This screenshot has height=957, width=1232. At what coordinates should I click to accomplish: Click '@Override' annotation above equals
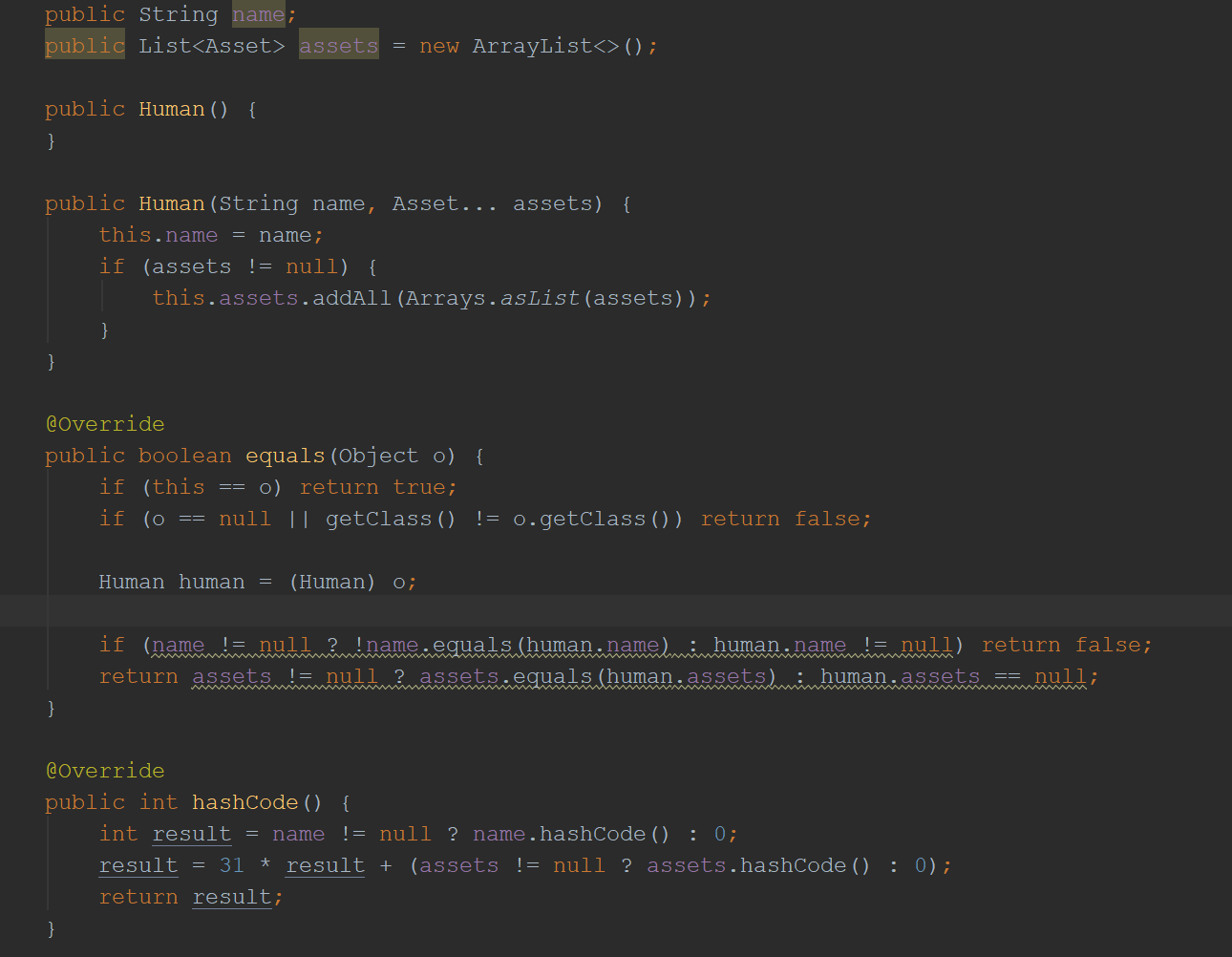(x=105, y=424)
